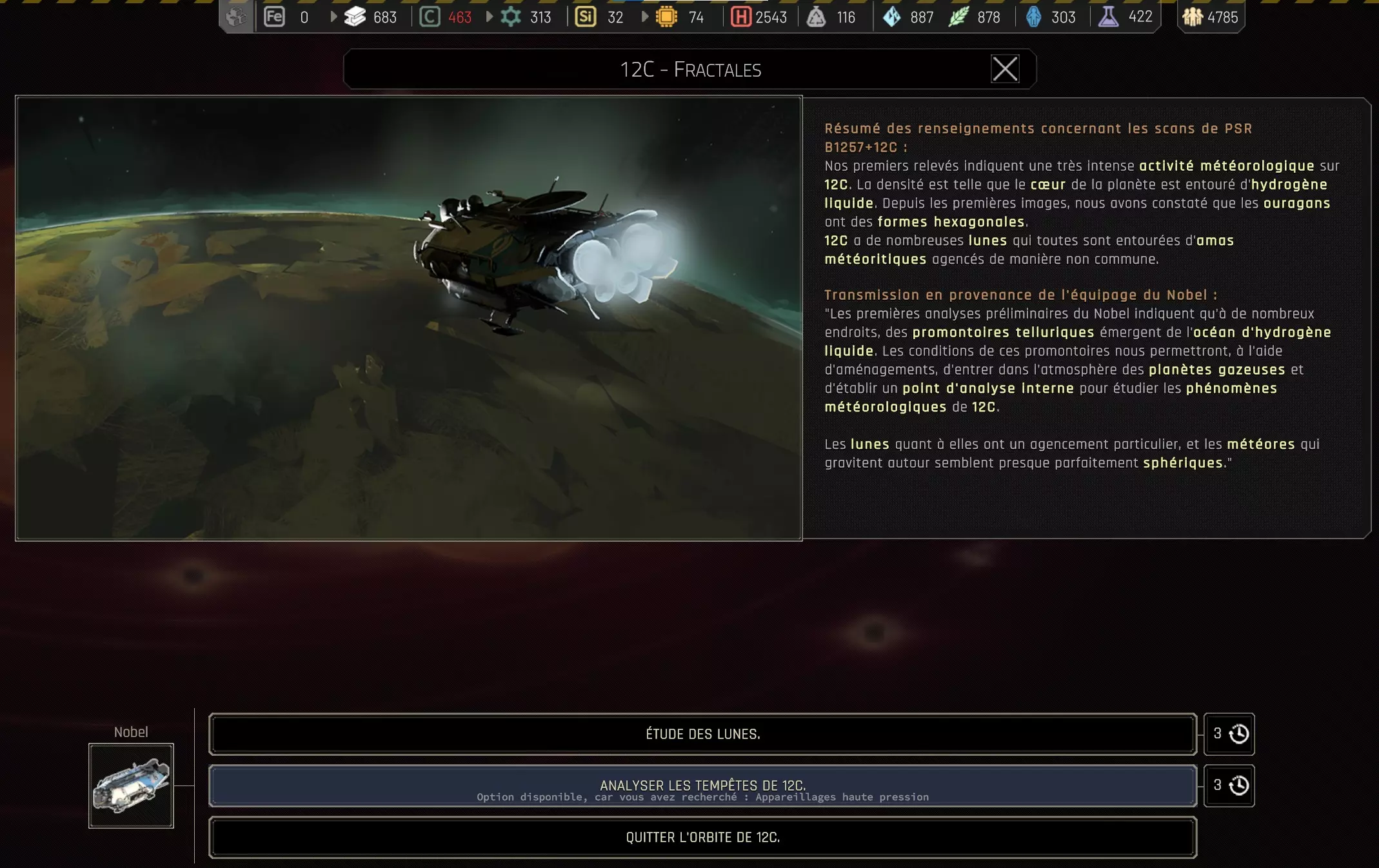This screenshot has height=868, width=1379.
Task: Click the silicon (Si) resource icon
Action: click(585, 17)
